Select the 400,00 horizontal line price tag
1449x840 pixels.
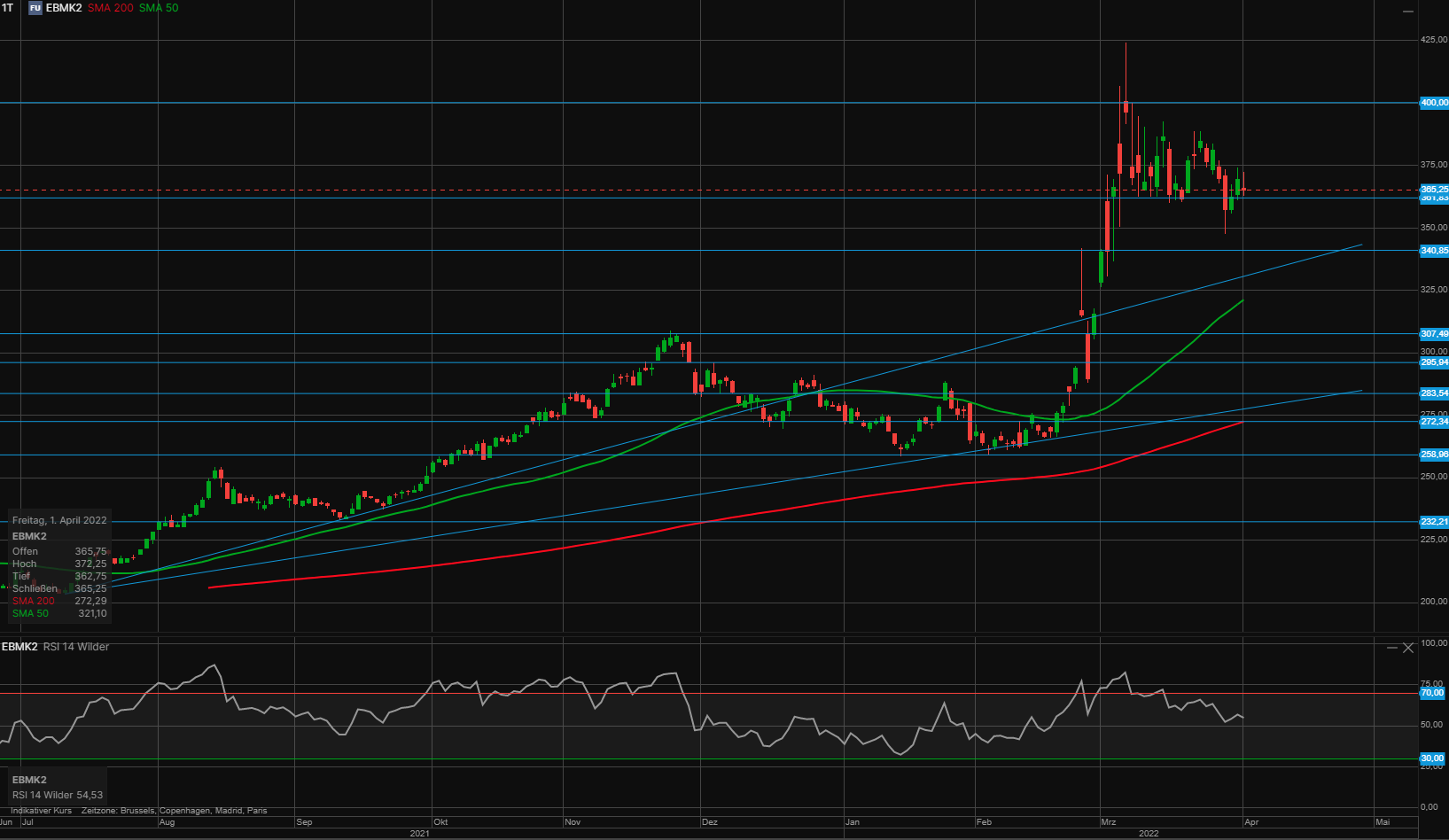[1434, 103]
